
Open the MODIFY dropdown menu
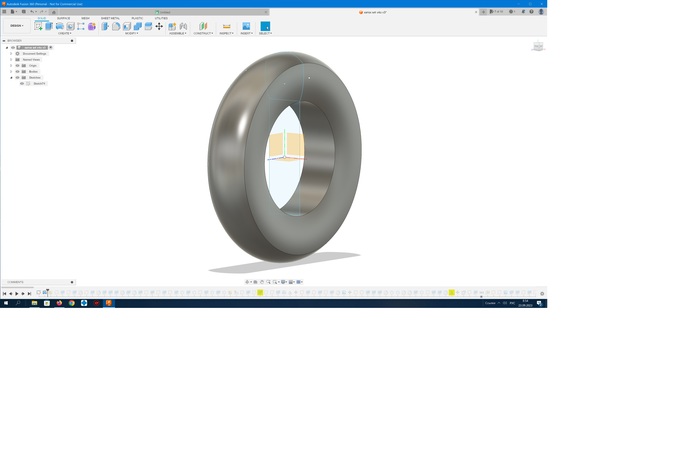[131, 33]
